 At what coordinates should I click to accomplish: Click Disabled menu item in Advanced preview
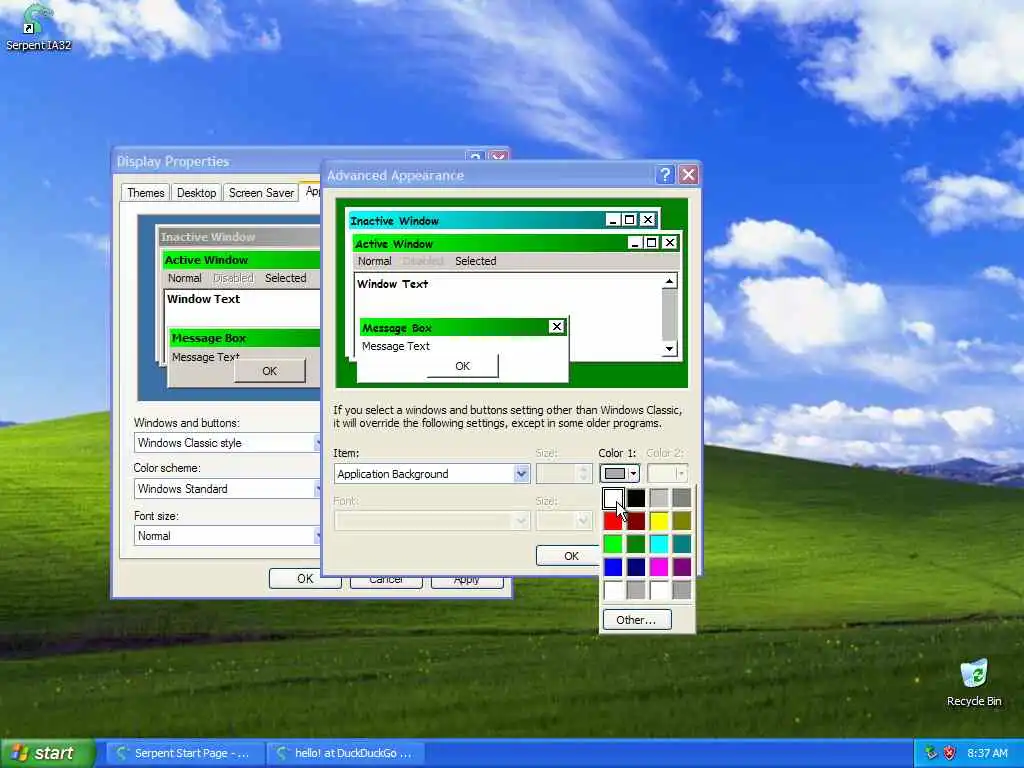[423, 261]
